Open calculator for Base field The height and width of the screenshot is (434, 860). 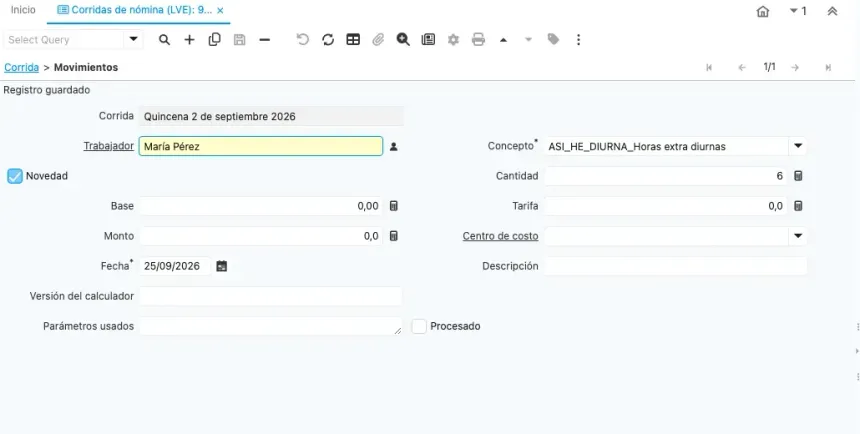click(x=393, y=206)
